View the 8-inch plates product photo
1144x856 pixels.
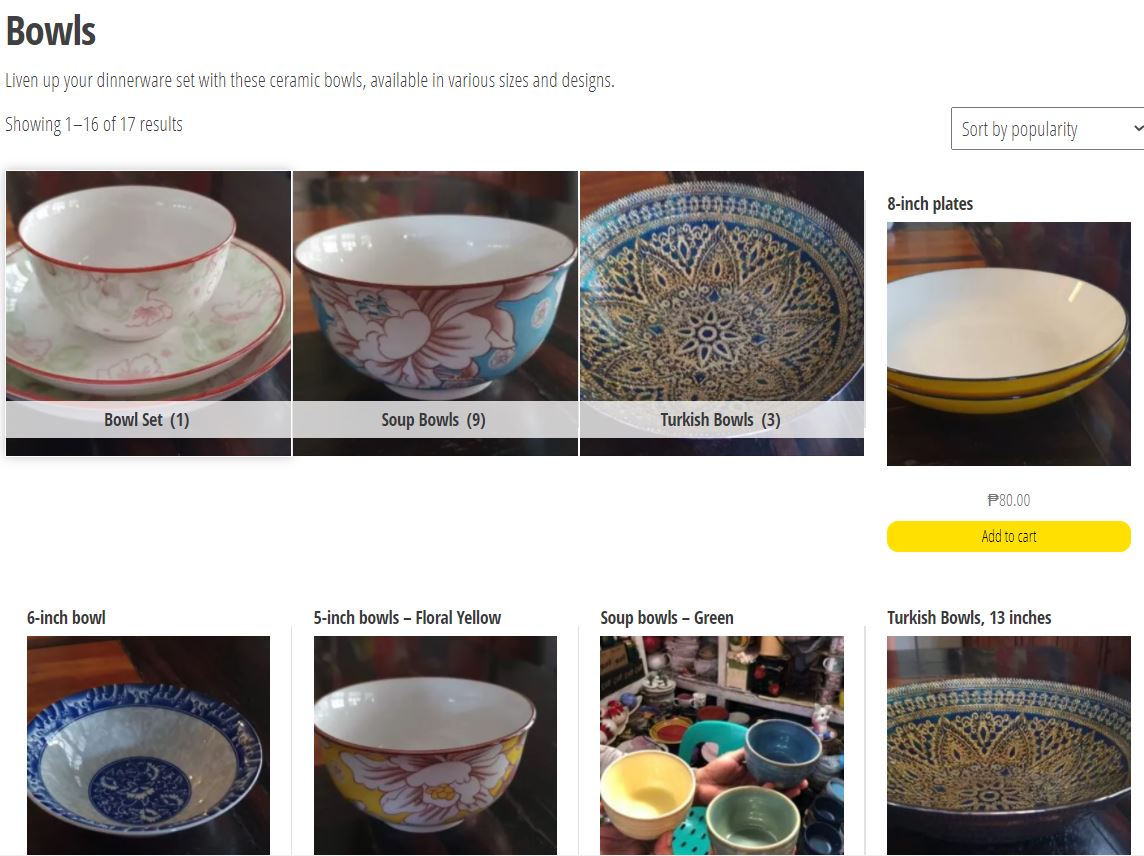pyautogui.click(x=1008, y=344)
